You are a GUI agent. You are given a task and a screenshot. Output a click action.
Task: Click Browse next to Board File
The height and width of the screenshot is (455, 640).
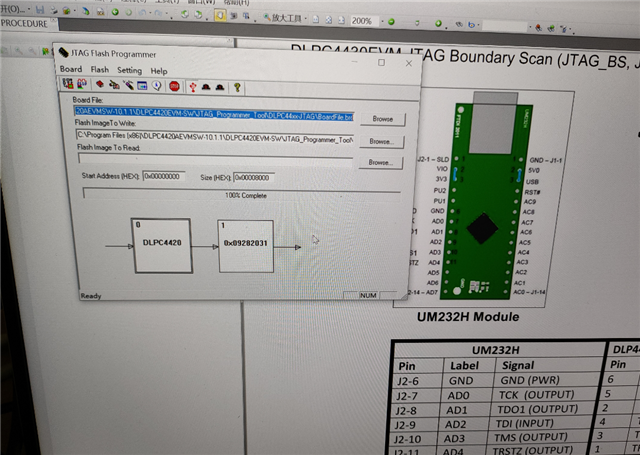pyautogui.click(x=383, y=119)
